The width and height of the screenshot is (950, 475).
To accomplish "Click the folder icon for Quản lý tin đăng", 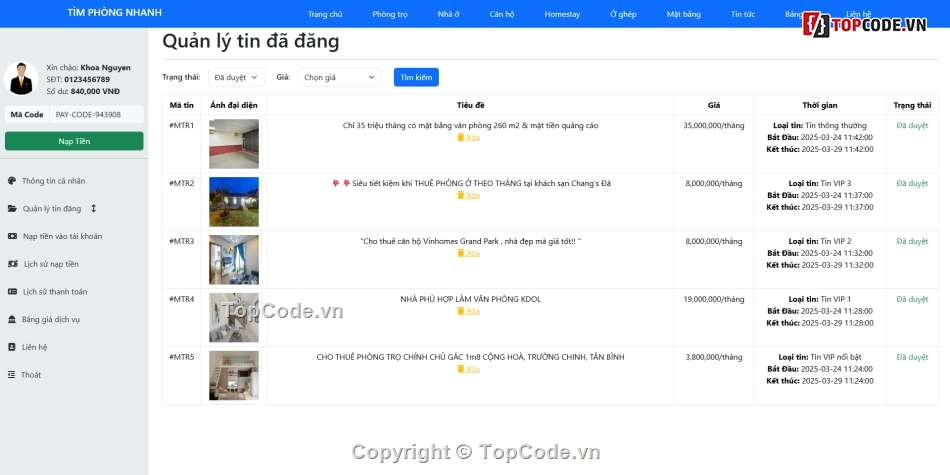I will (12, 209).
